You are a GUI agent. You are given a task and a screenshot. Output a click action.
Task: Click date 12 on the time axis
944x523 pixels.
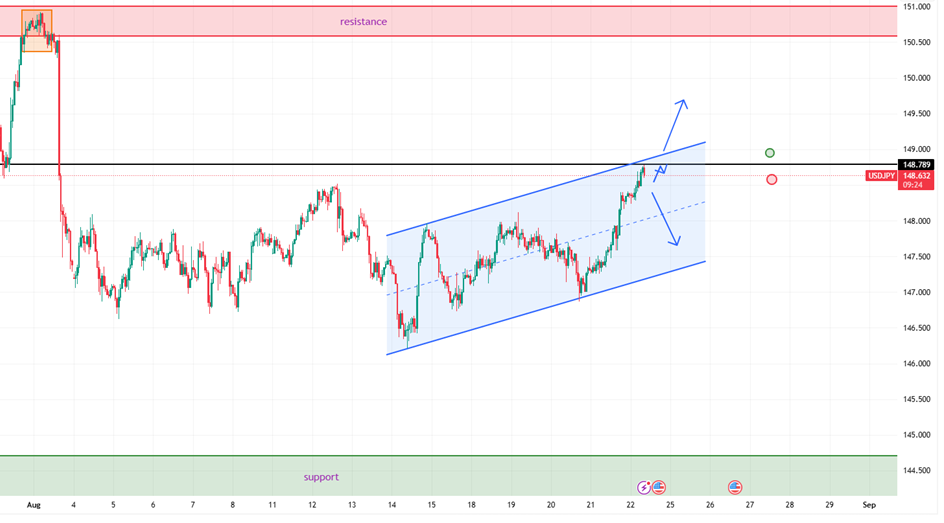click(312, 505)
